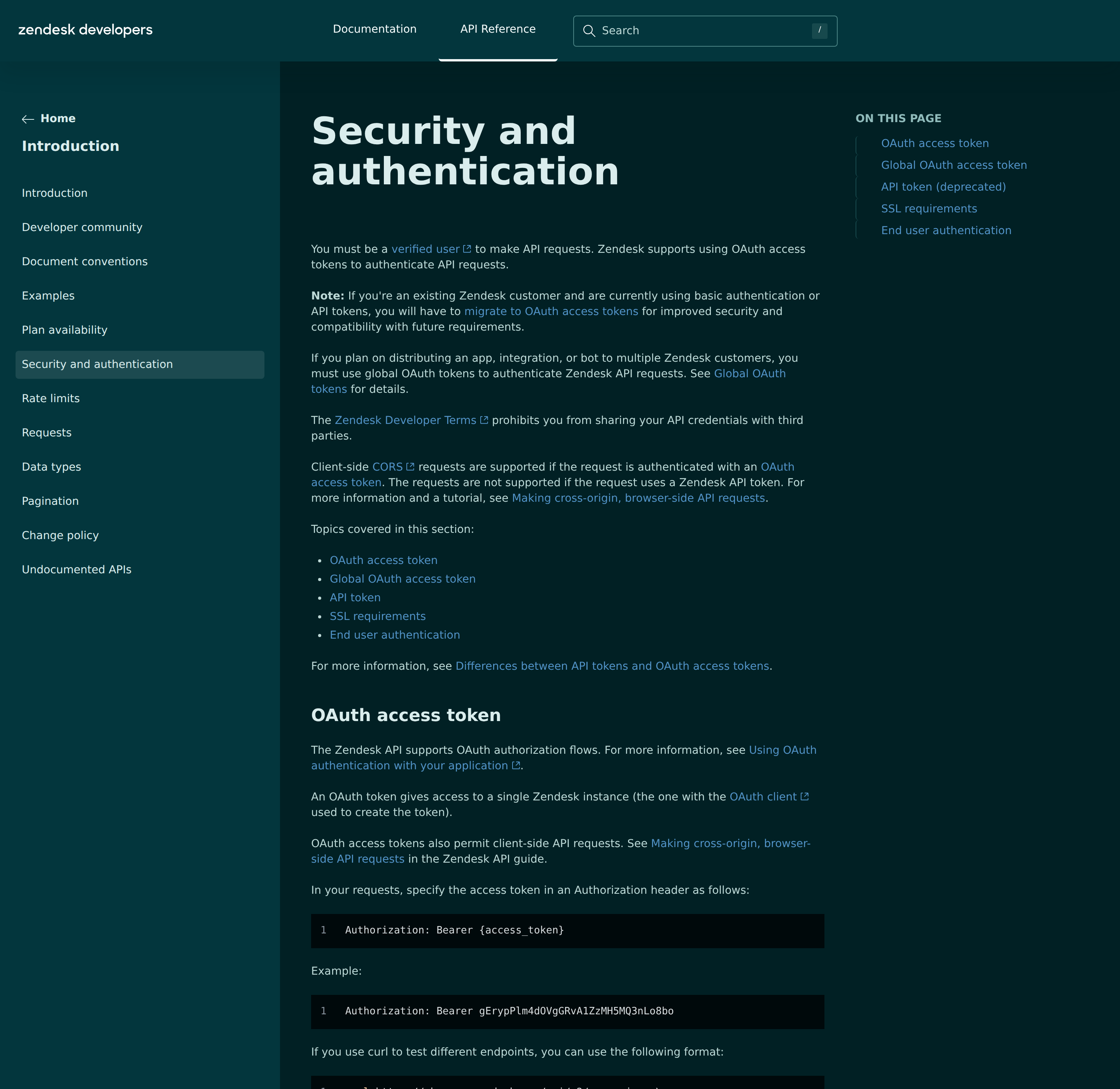1120x1089 pixels.
Task: Open the OAuth client link
Action: (x=763, y=796)
